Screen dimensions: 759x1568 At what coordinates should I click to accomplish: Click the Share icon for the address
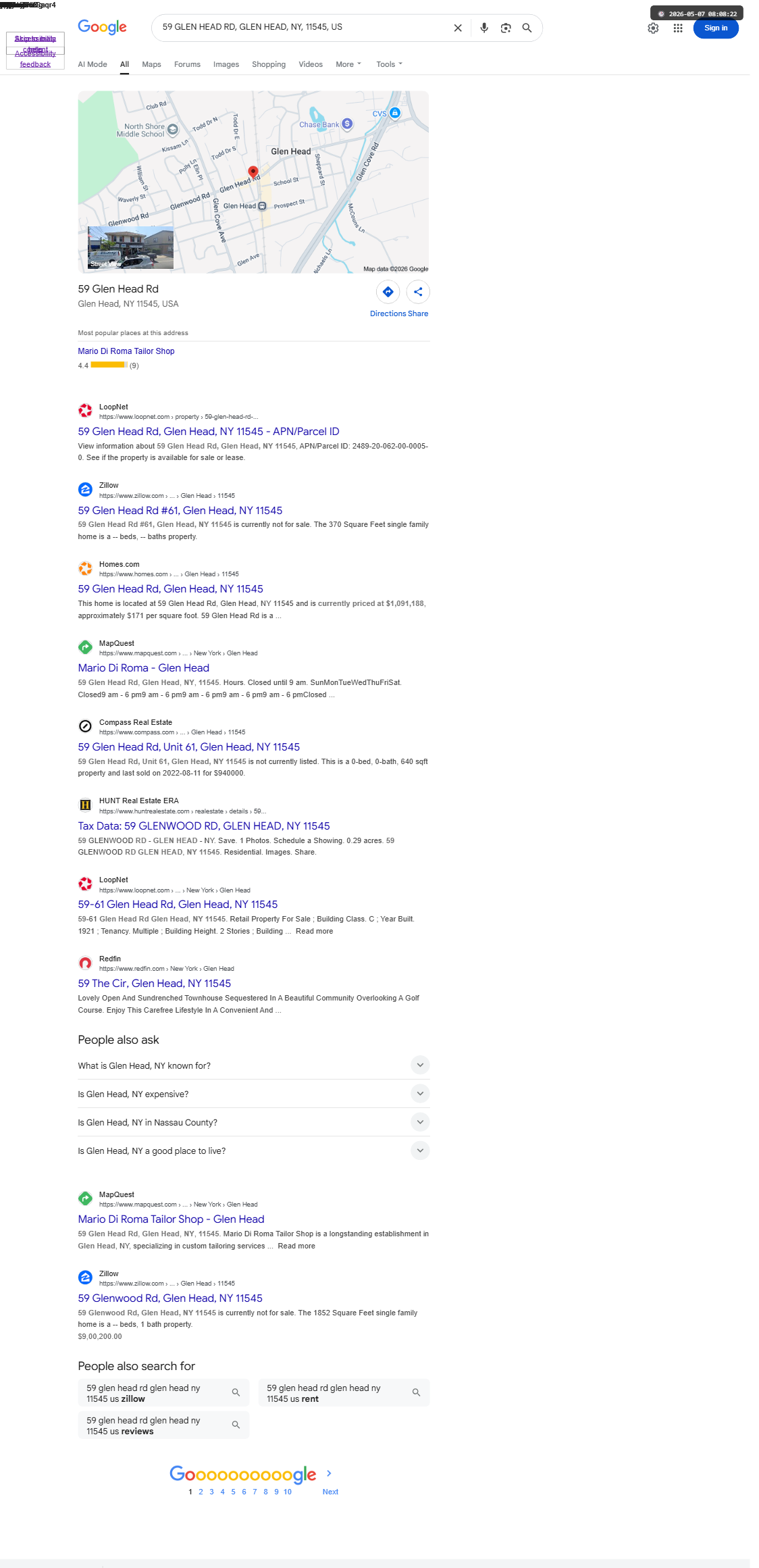tap(418, 292)
